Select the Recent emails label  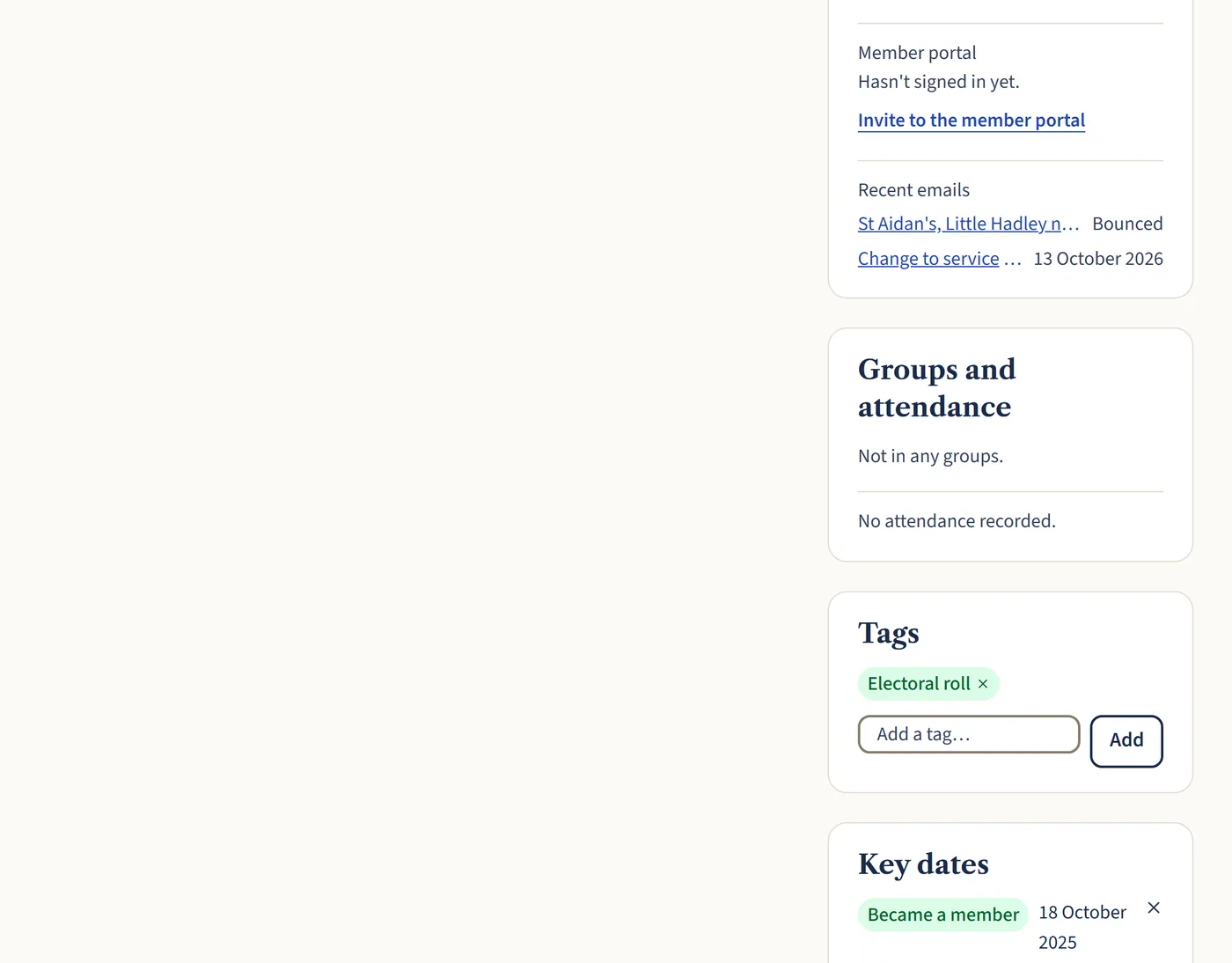pos(913,190)
